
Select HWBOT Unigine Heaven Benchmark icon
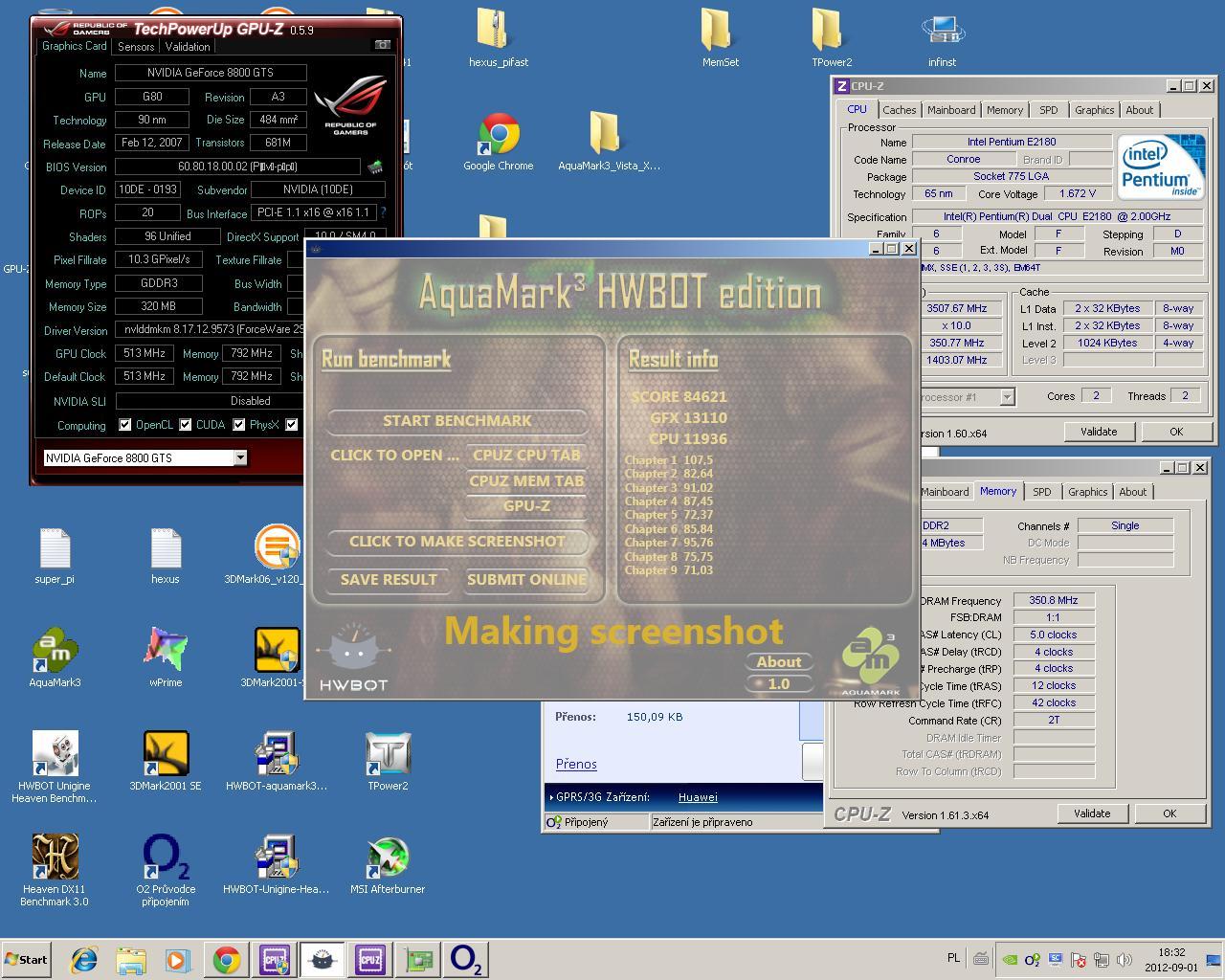point(55,768)
